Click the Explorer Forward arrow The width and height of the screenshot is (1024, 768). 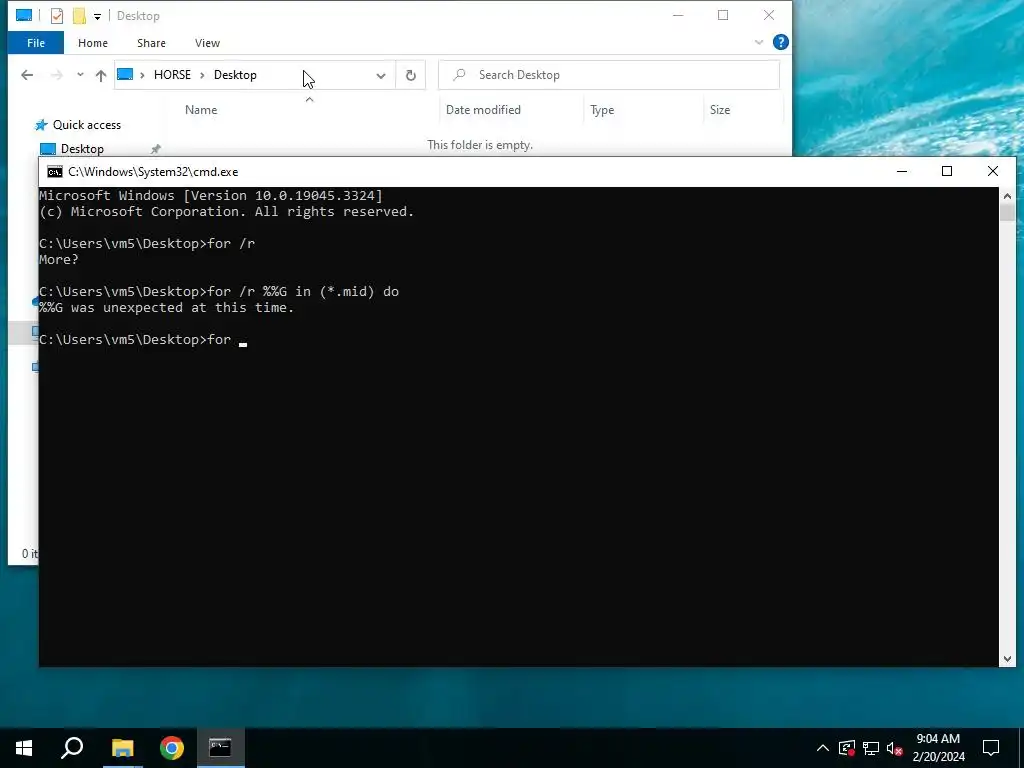(x=57, y=75)
